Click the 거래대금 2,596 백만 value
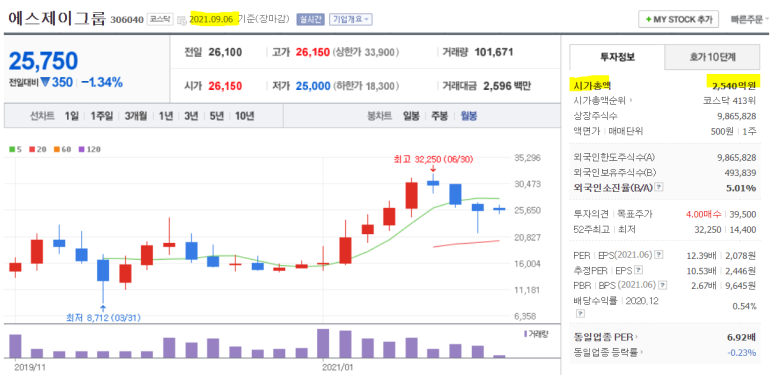This screenshot has width=773, height=375. pyautogui.click(x=507, y=86)
